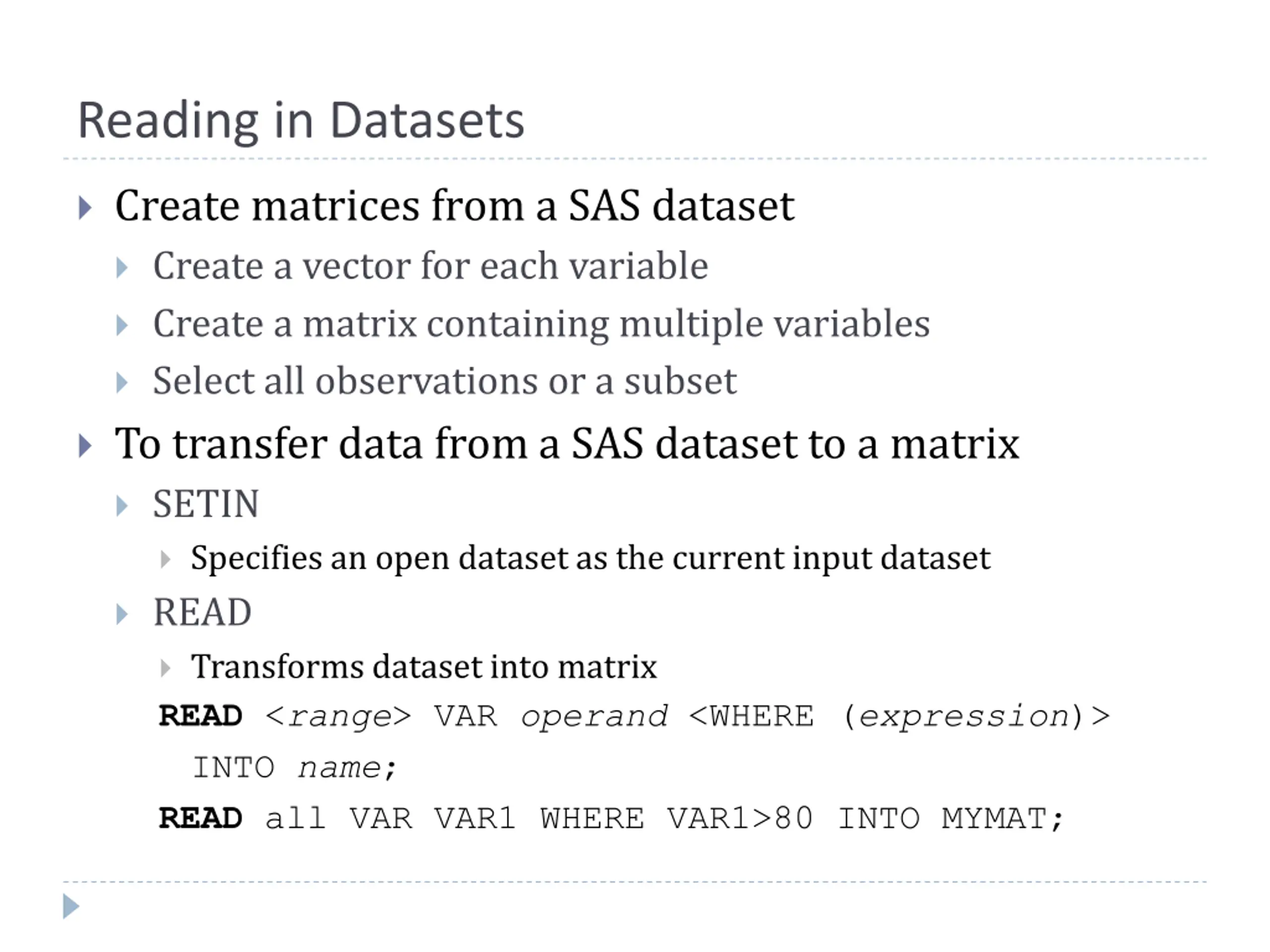Click the bold READ in the syntax line

(x=200, y=716)
